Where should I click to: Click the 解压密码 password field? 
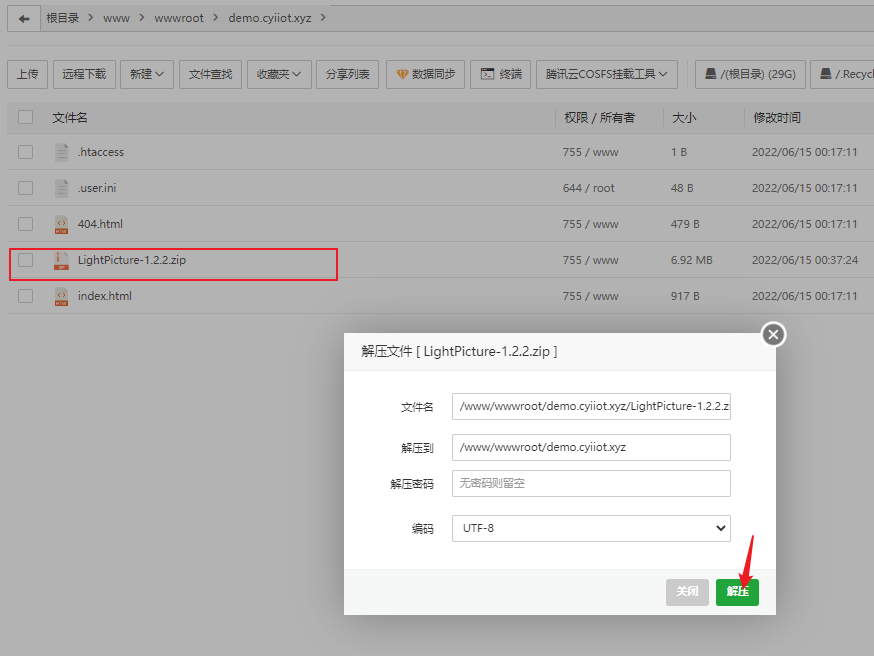(591, 483)
